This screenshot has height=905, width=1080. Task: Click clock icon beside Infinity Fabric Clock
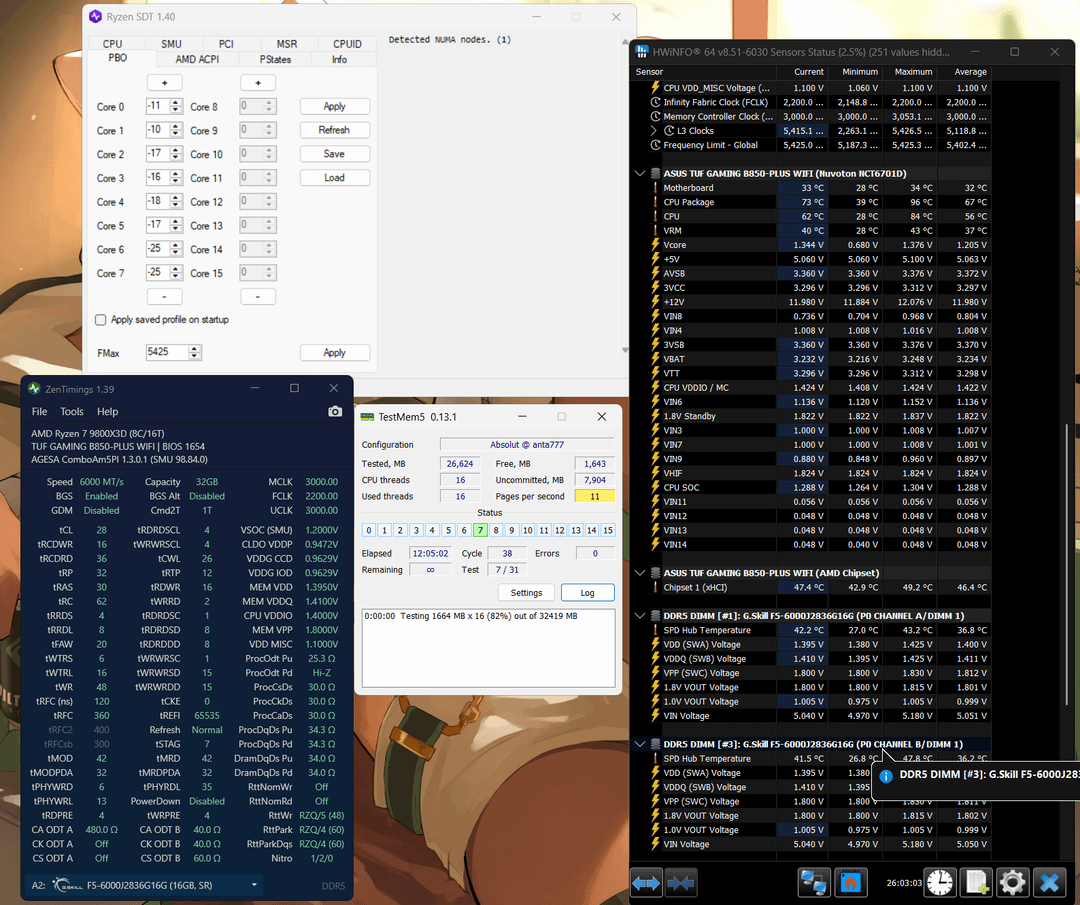tap(656, 102)
